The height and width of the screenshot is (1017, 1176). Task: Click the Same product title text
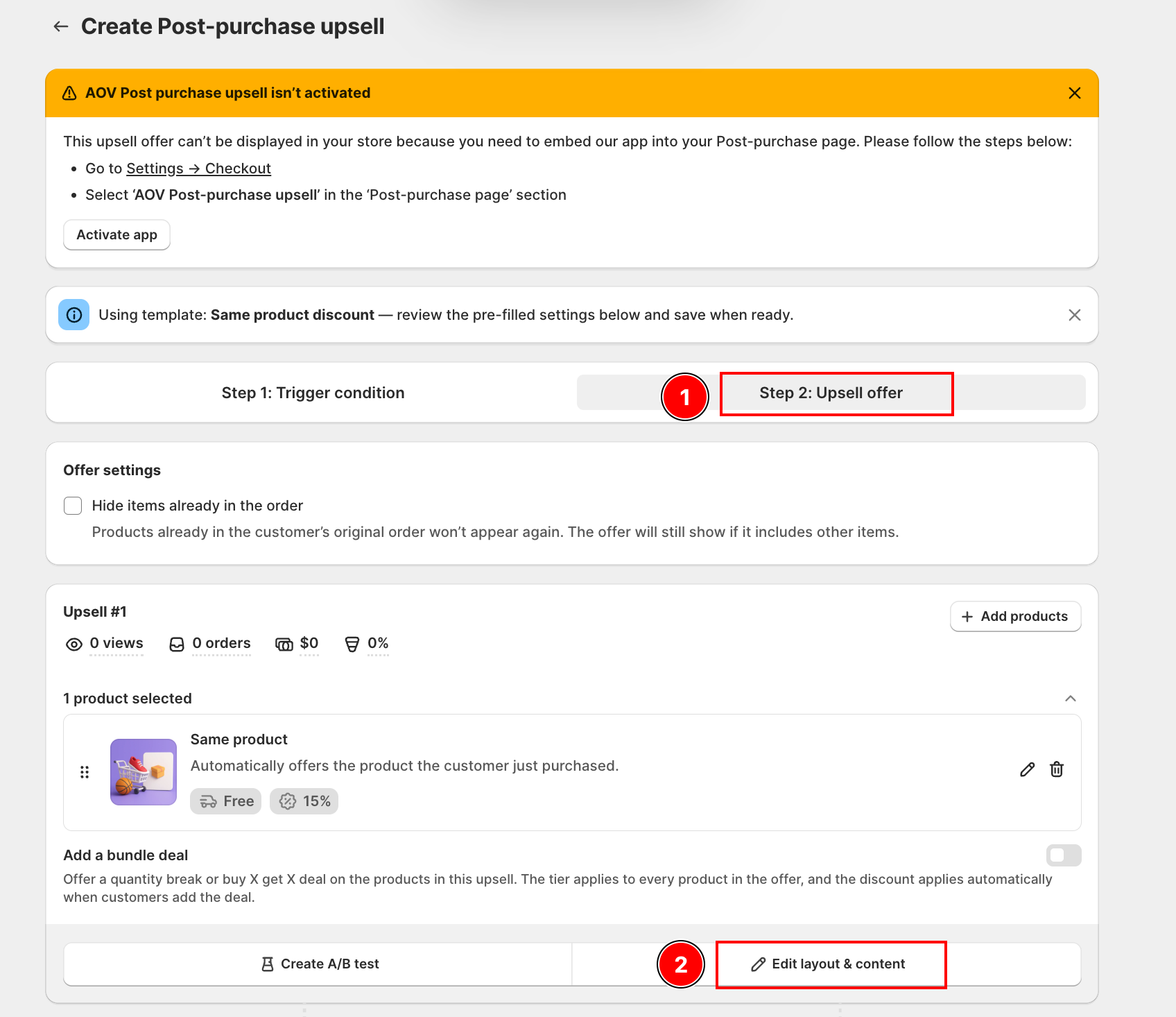click(x=239, y=740)
